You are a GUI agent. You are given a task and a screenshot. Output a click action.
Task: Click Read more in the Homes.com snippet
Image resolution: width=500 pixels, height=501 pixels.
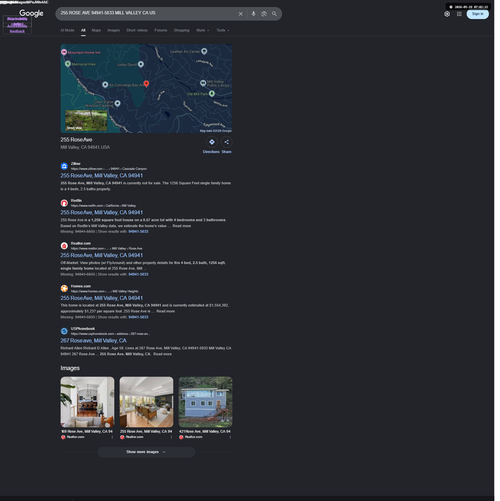click(x=165, y=311)
